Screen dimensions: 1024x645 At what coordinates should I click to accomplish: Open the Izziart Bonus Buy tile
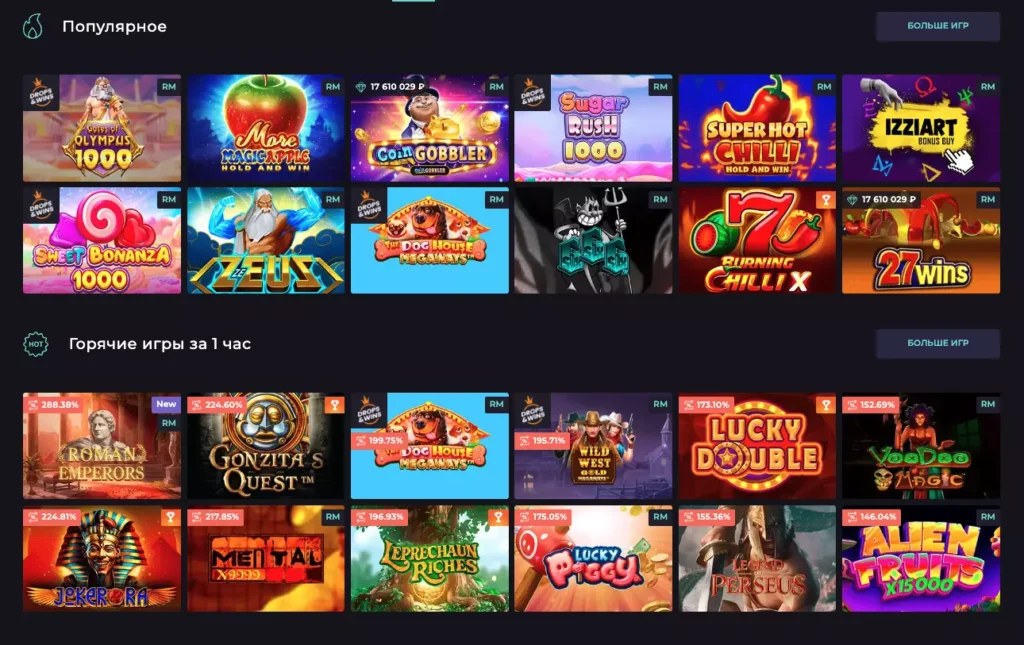point(921,128)
